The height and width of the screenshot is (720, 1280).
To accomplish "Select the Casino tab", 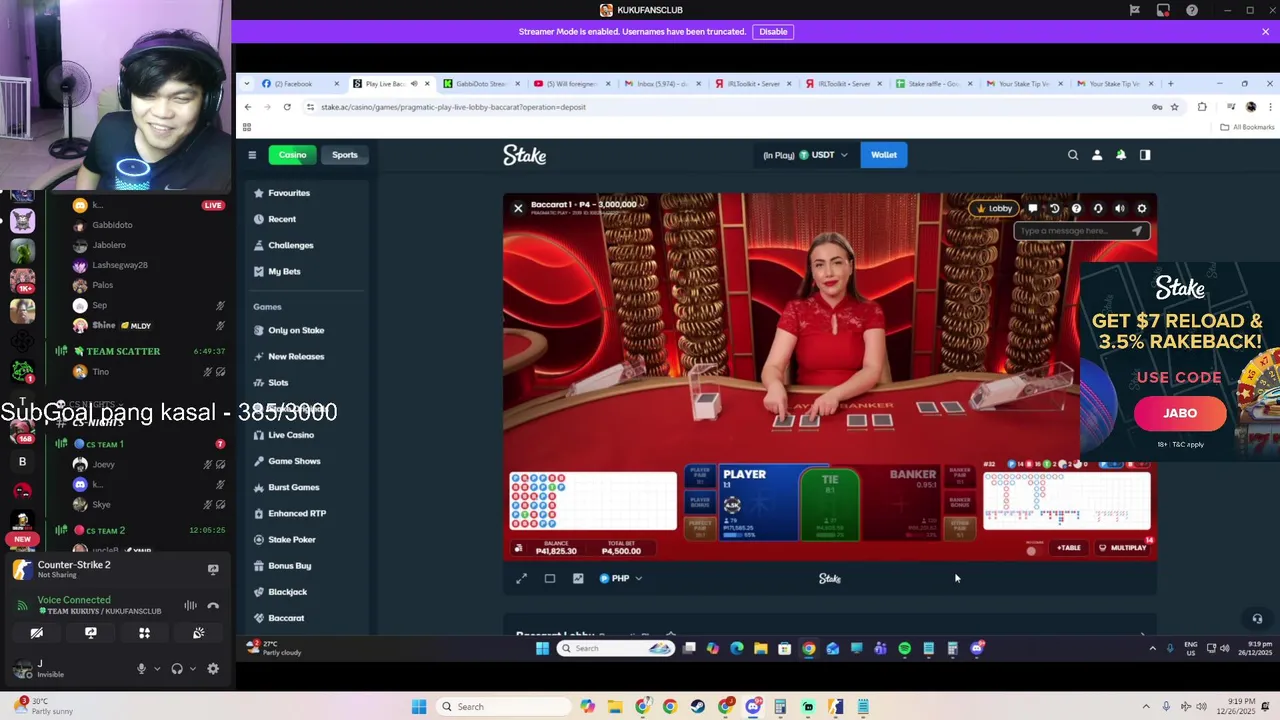I will tap(292, 155).
